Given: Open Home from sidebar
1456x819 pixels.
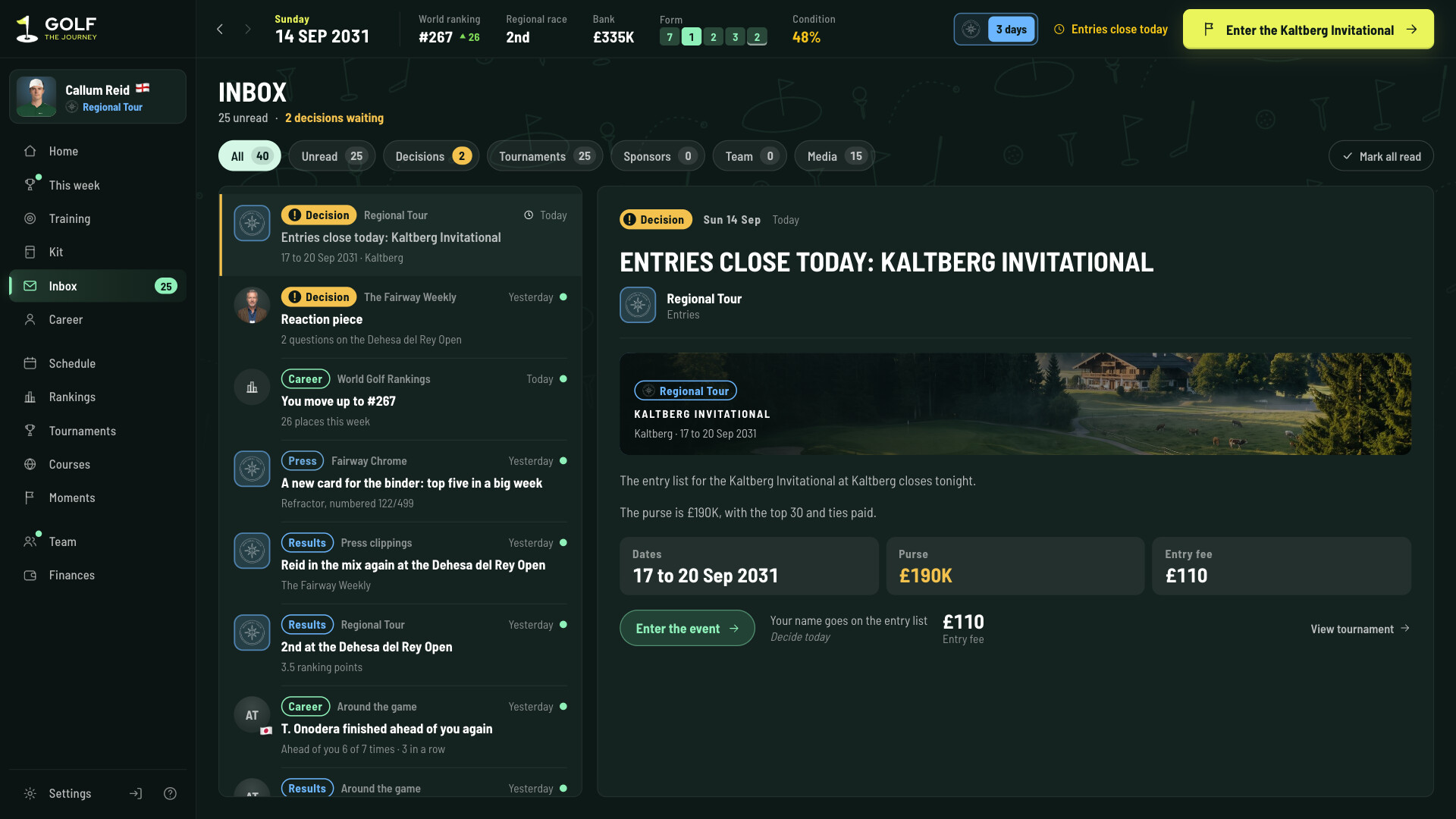Looking at the screenshot, I should point(98,152).
